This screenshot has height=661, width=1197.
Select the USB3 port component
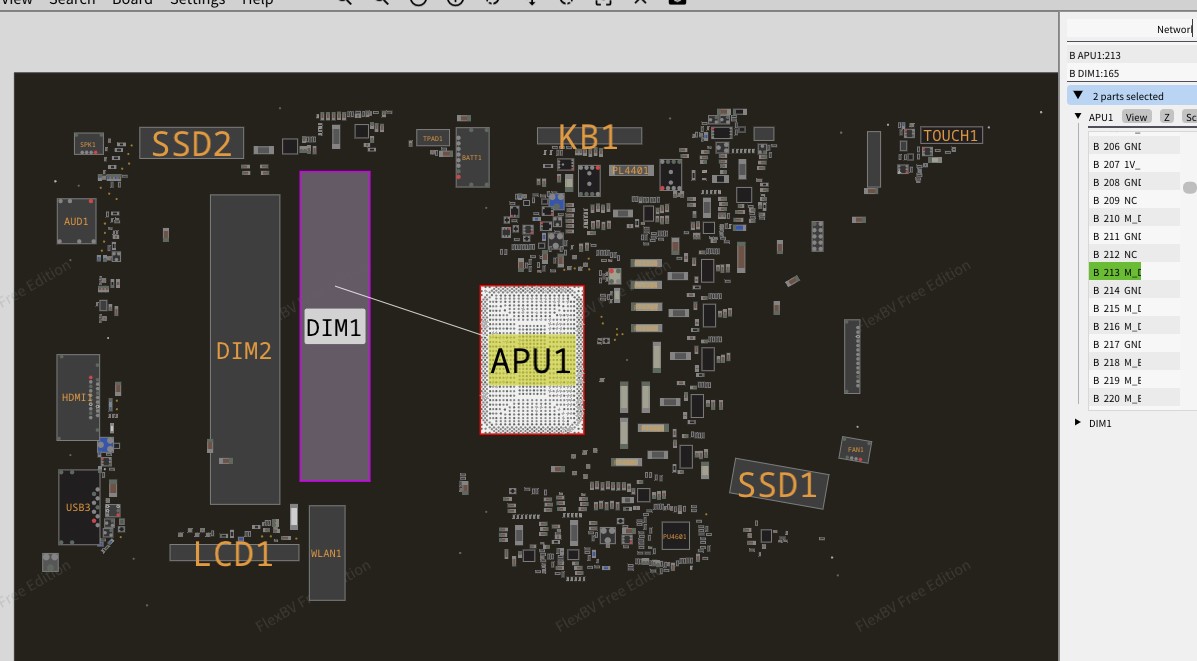click(x=78, y=507)
